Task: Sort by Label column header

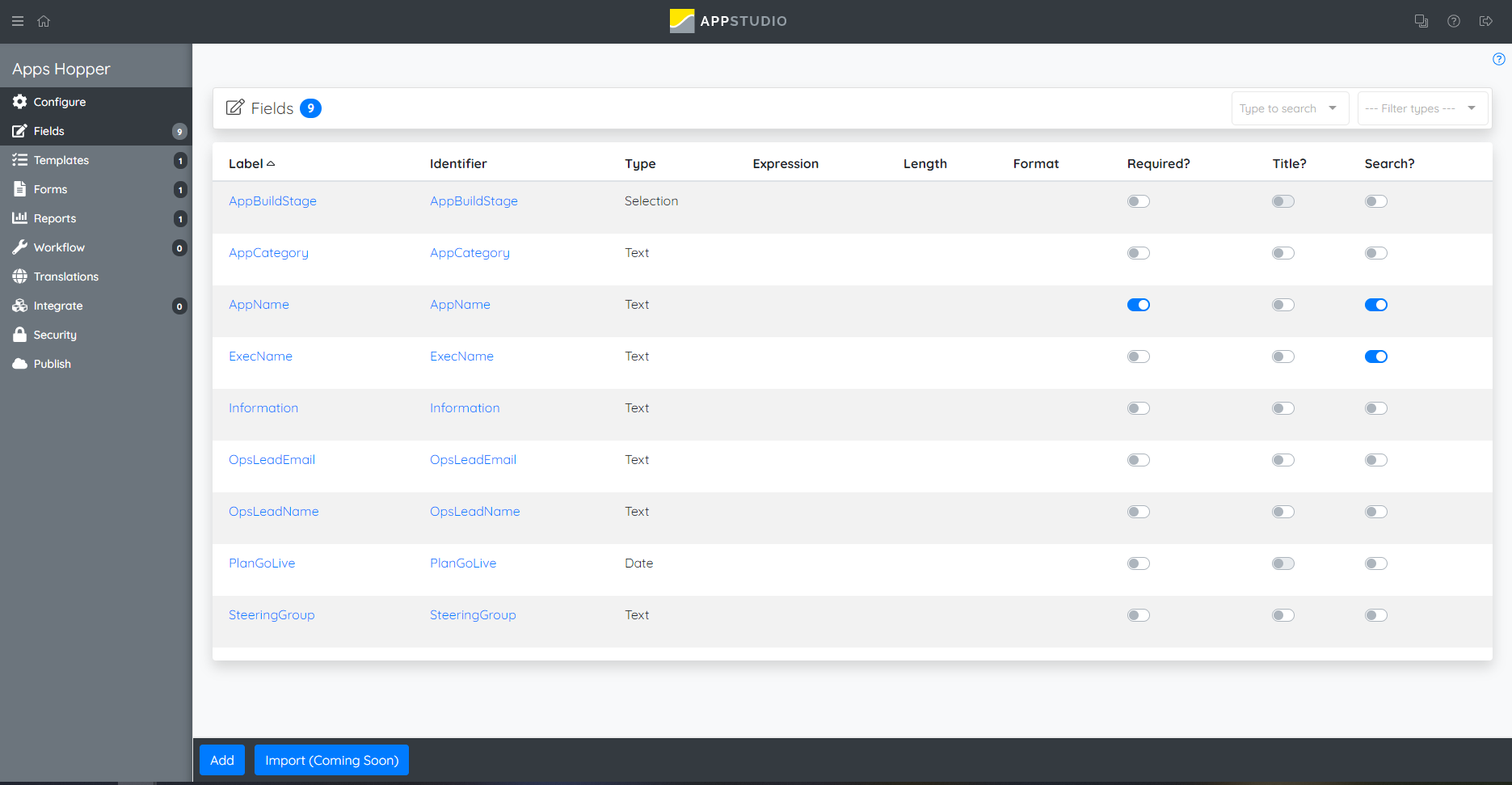Action: [251, 163]
